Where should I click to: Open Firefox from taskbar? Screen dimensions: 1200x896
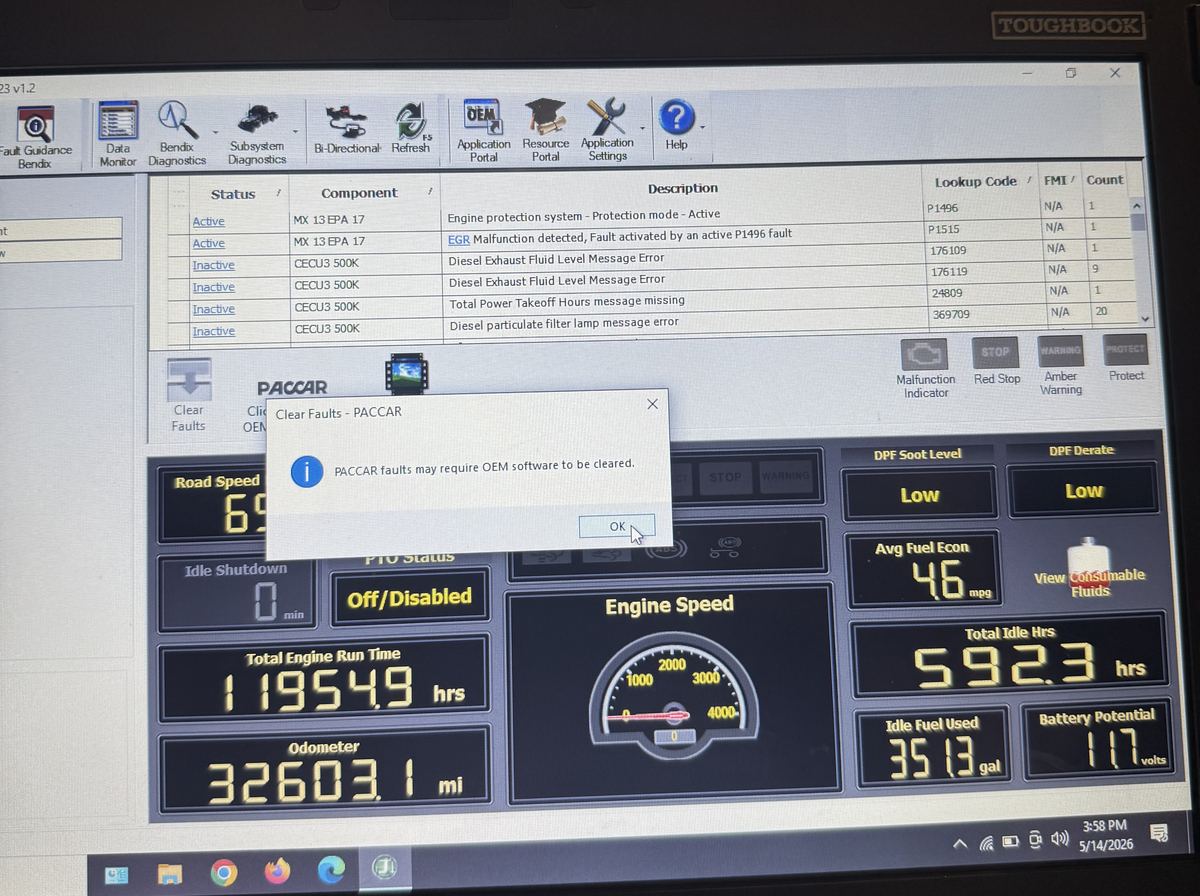tap(277, 873)
